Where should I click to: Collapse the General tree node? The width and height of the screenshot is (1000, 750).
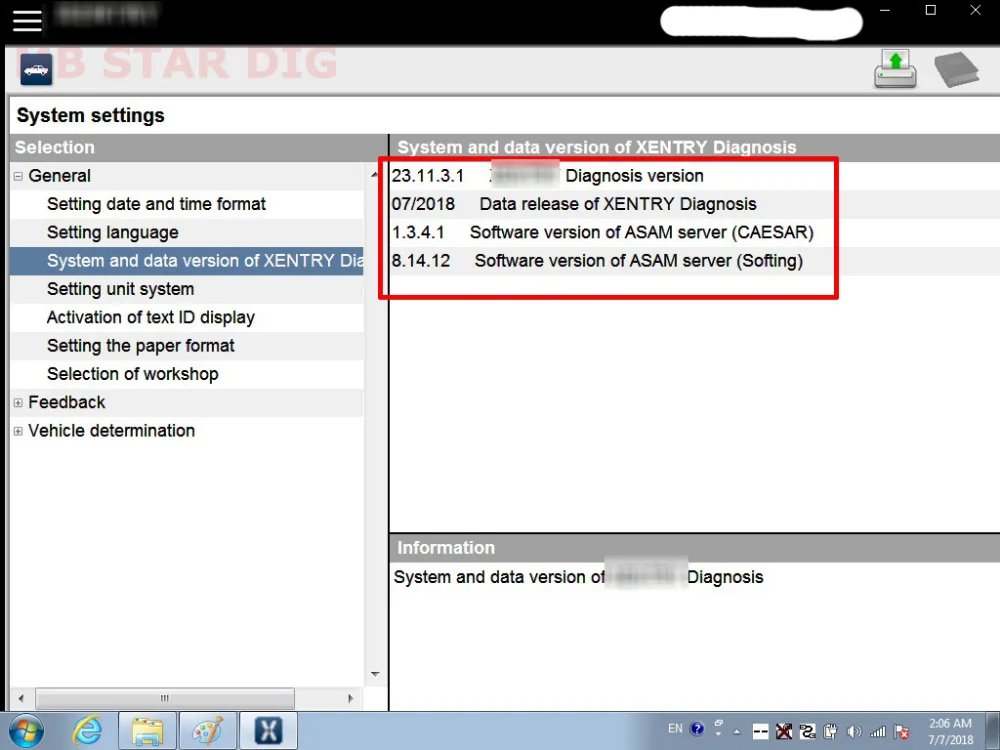tap(18, 176)
